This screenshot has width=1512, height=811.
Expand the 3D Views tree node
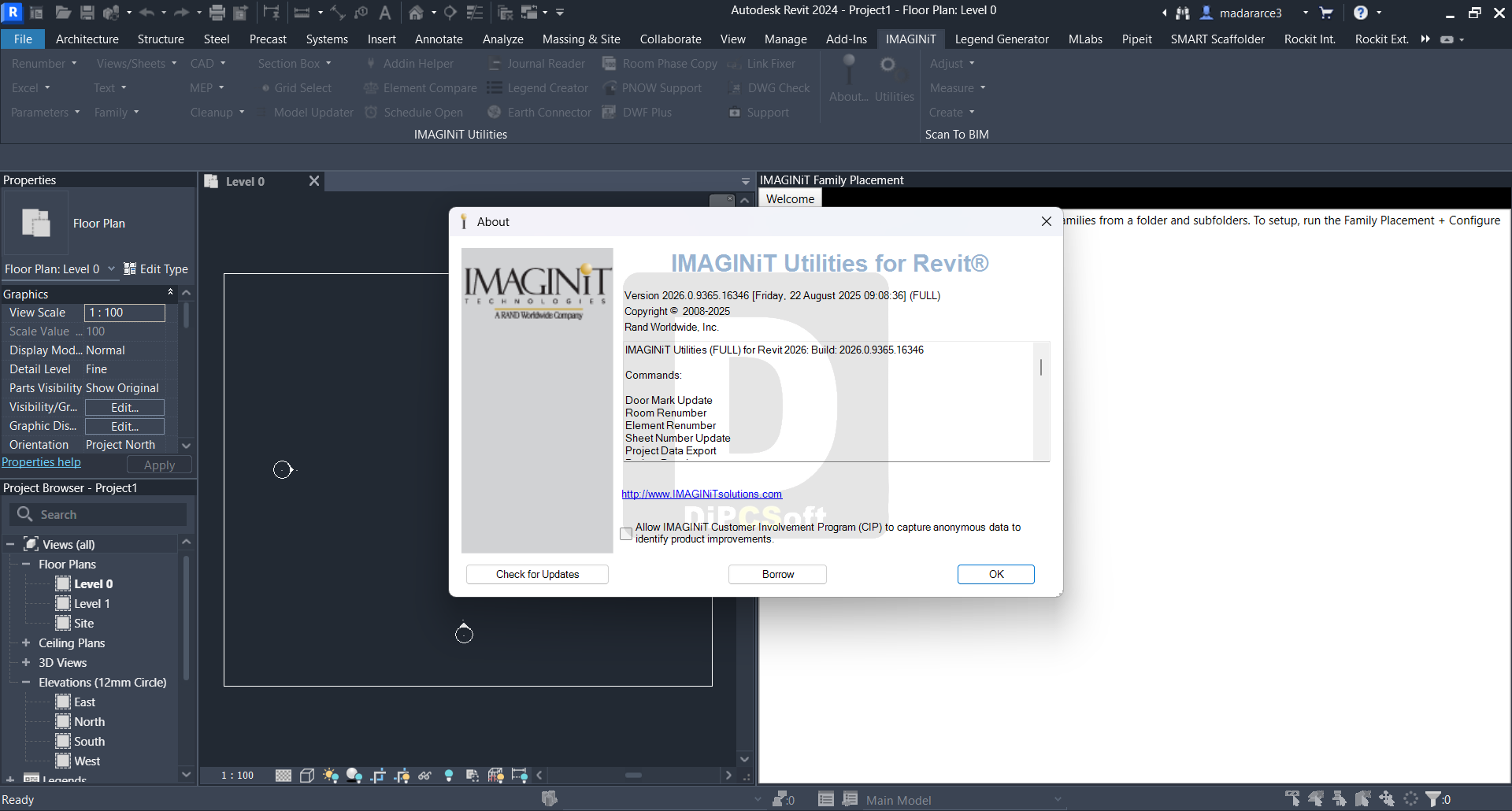pyautogui.click(x=26, y=663)
